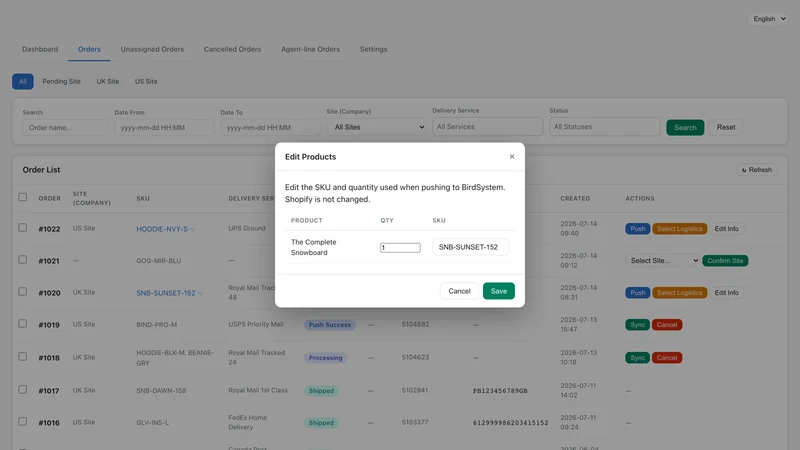The width and height of the screenshot is (800, 450).
Task: Click the Save button in dialog
Action: pyautogui.click(x=498, y=291)
